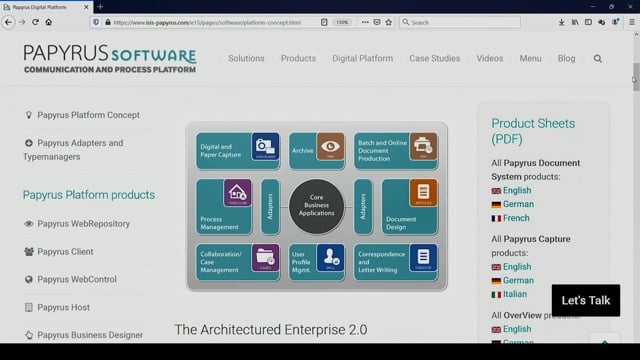Open the Videos navigation item

(490, 58)
